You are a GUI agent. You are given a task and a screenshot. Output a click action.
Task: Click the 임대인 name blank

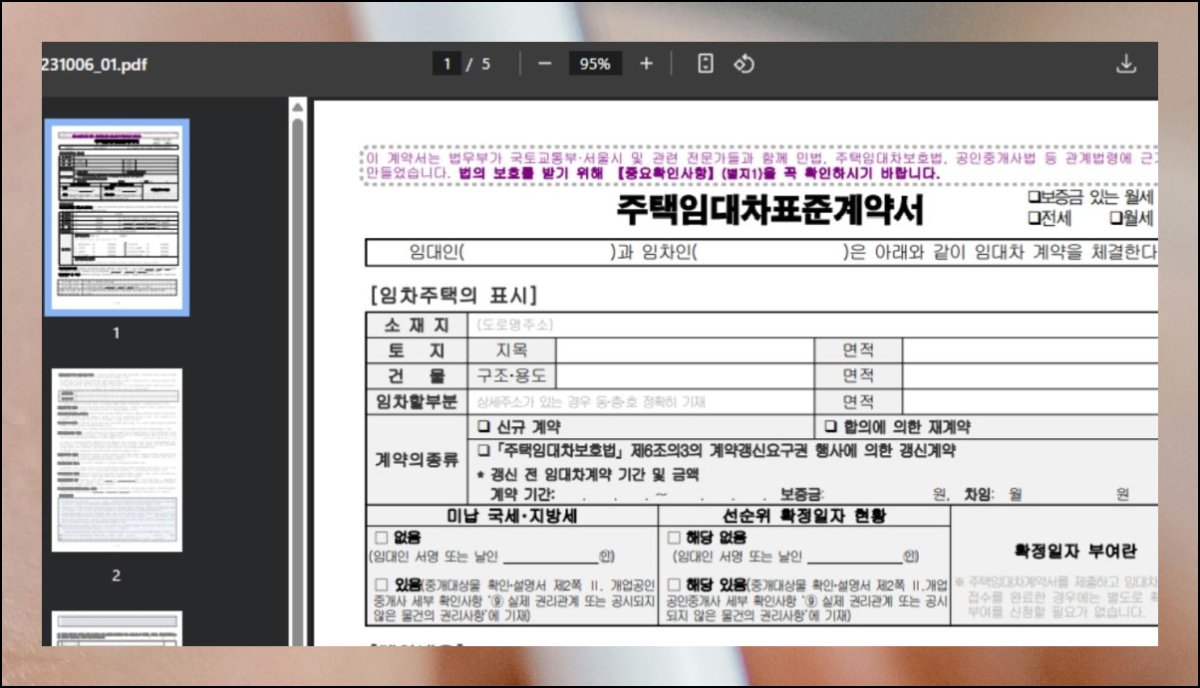tap(536, 252)
